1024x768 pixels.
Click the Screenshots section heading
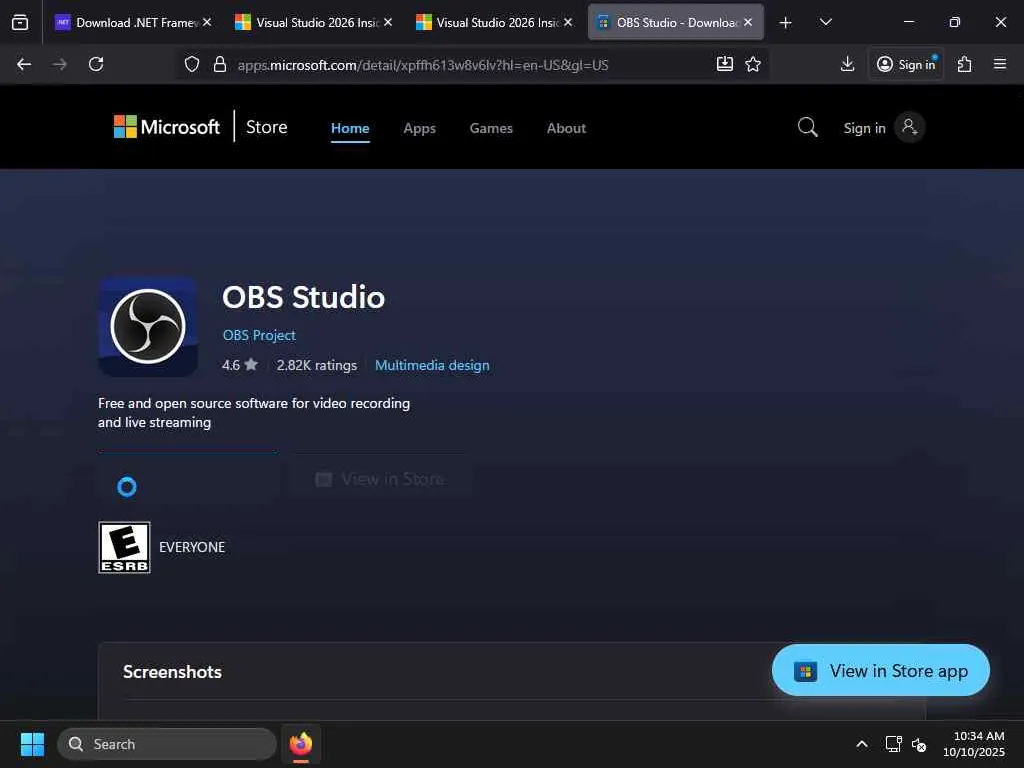pos(172,672)
